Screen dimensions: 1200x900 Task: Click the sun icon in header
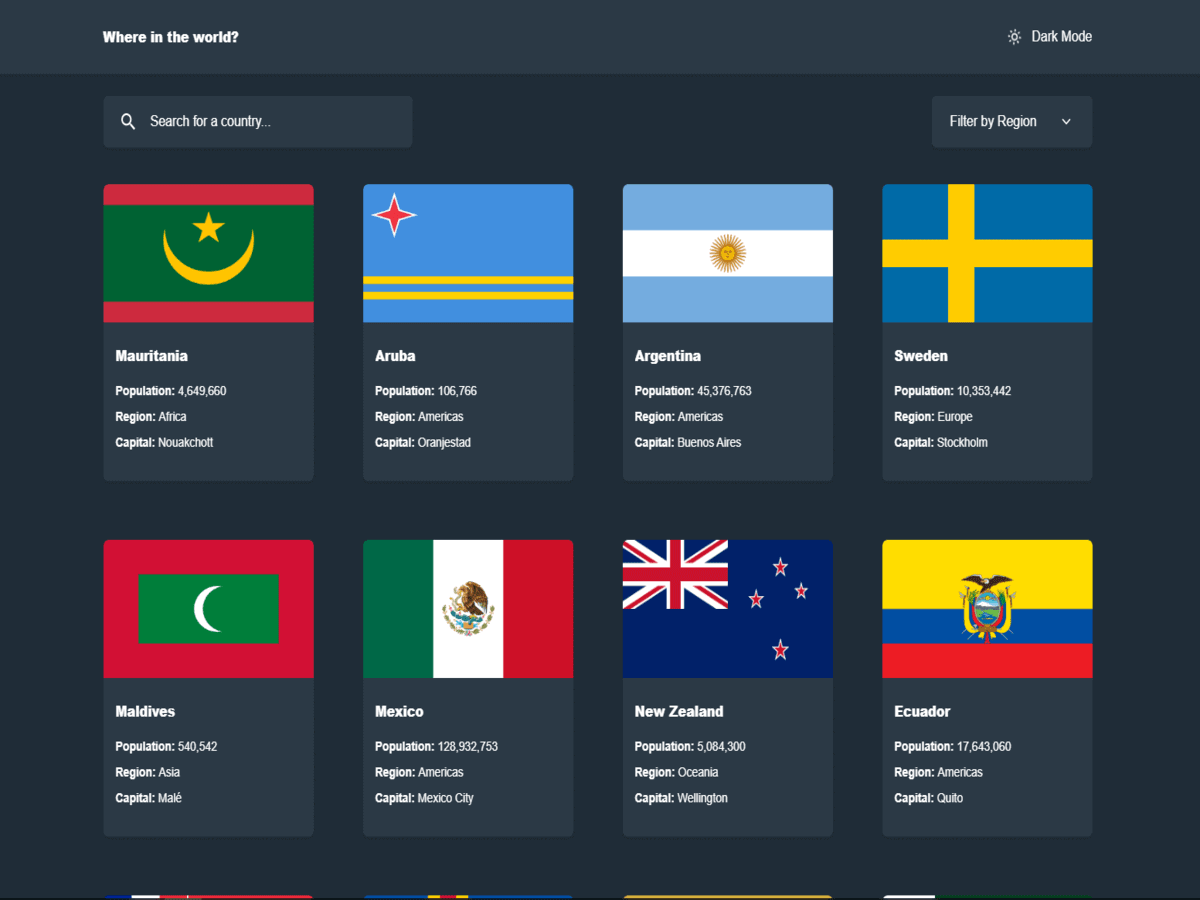pyautogui.click(x=1014, y=37)
